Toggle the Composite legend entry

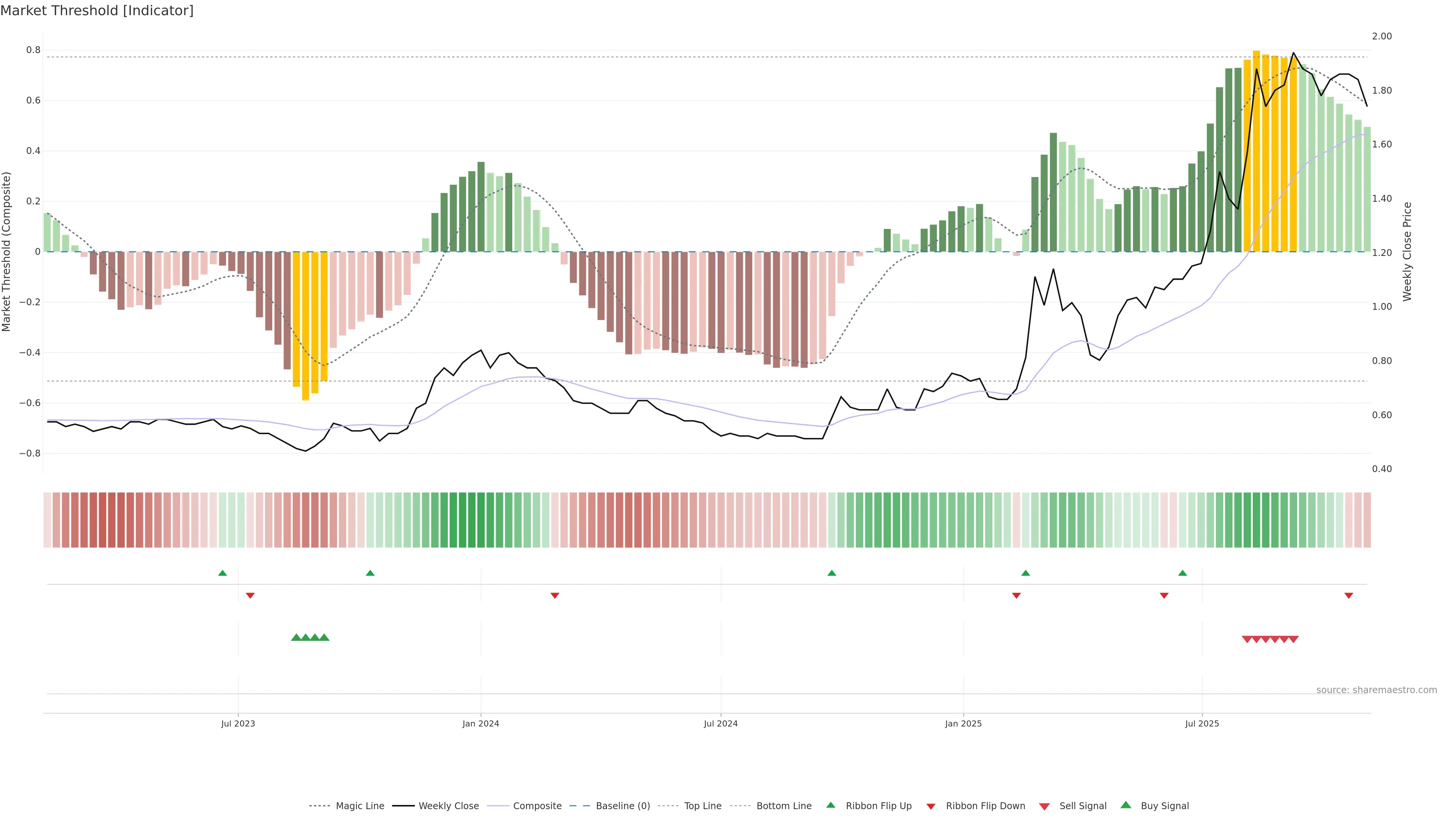tap(537, 806)
